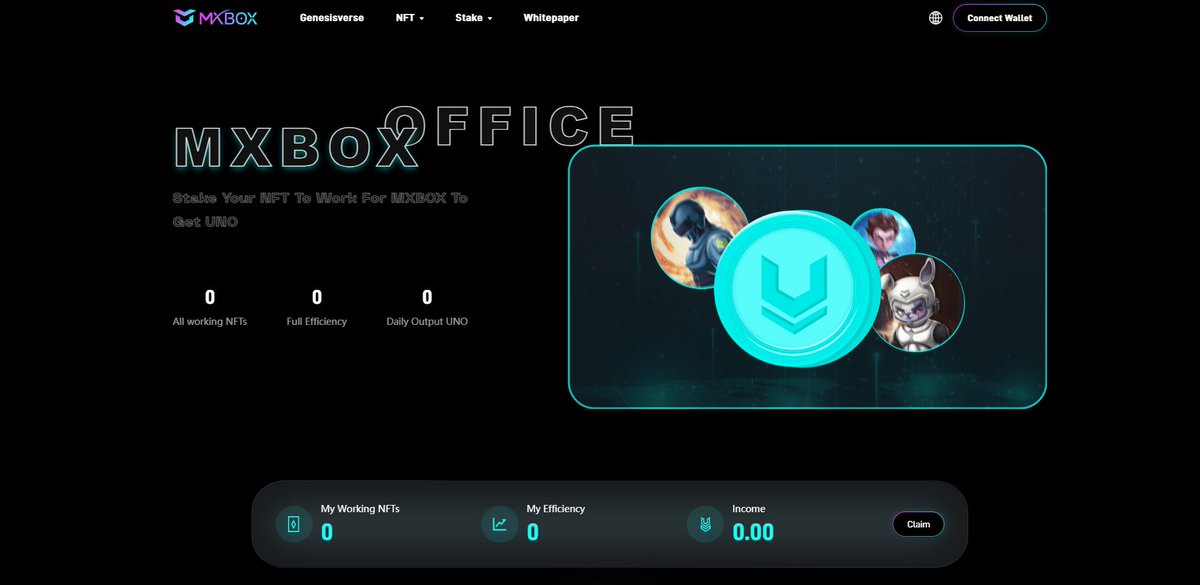Click the MXBOX outlined hero title
Screen dimensions: 1200x585
coord(296,149)
